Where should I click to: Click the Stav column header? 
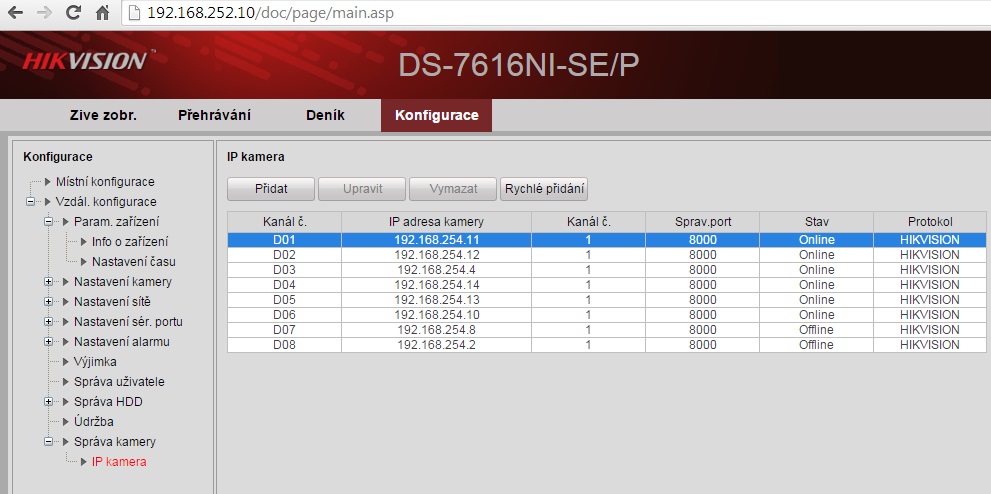[x=816, y=220]
